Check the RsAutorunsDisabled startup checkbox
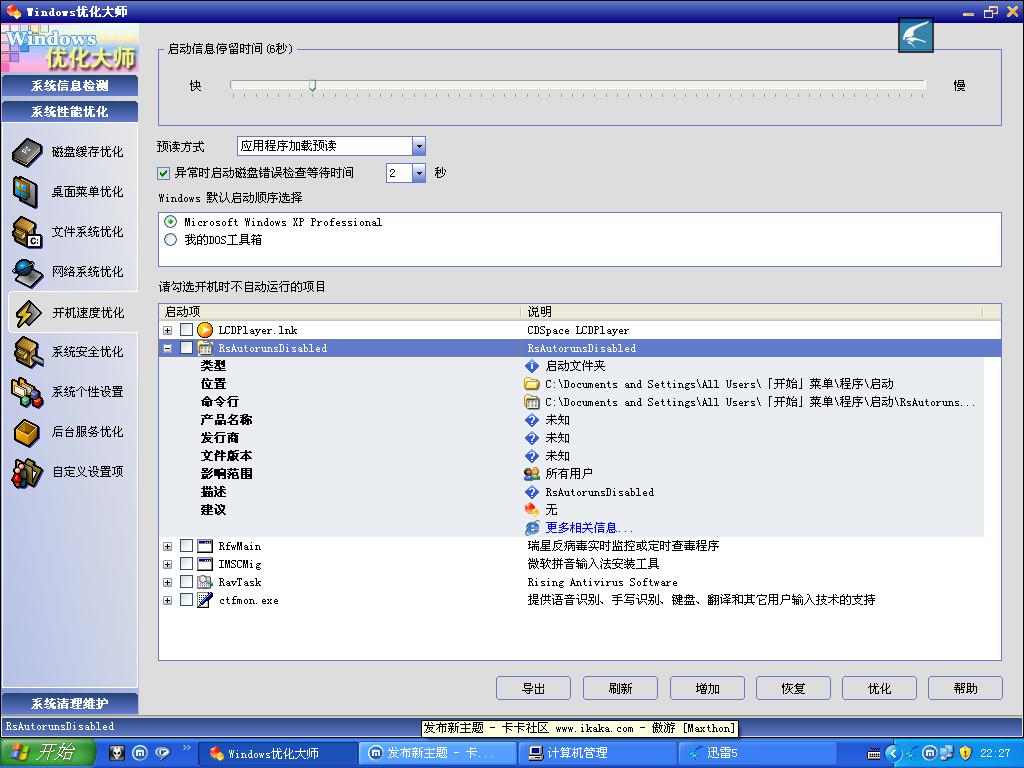Viewport: 1024px width, 768px height. click(x=186, y=348)
